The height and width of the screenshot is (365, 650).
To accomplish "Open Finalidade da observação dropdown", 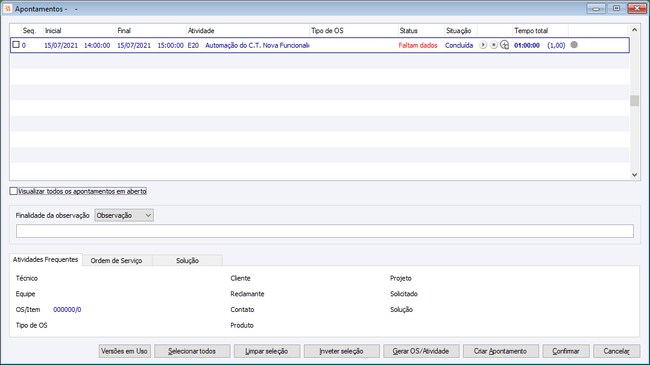I will tap(124, 215).
